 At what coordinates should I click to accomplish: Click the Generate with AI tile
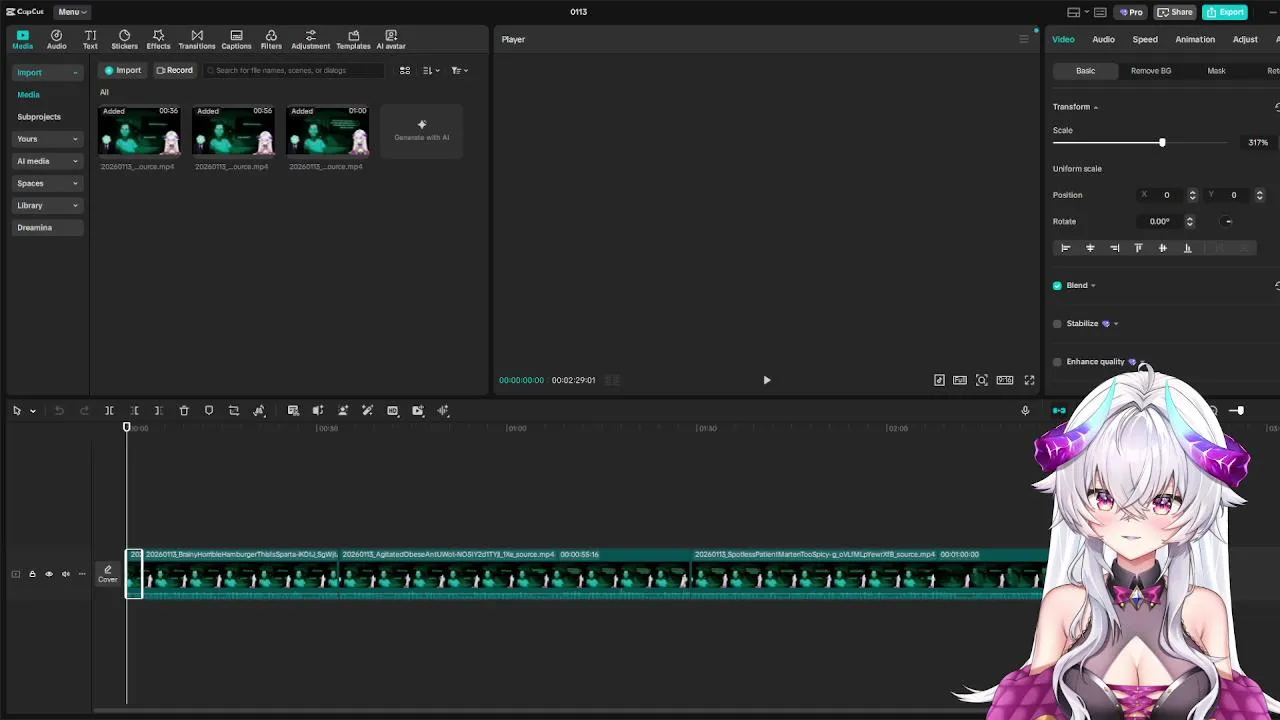[x=422, y=131]
